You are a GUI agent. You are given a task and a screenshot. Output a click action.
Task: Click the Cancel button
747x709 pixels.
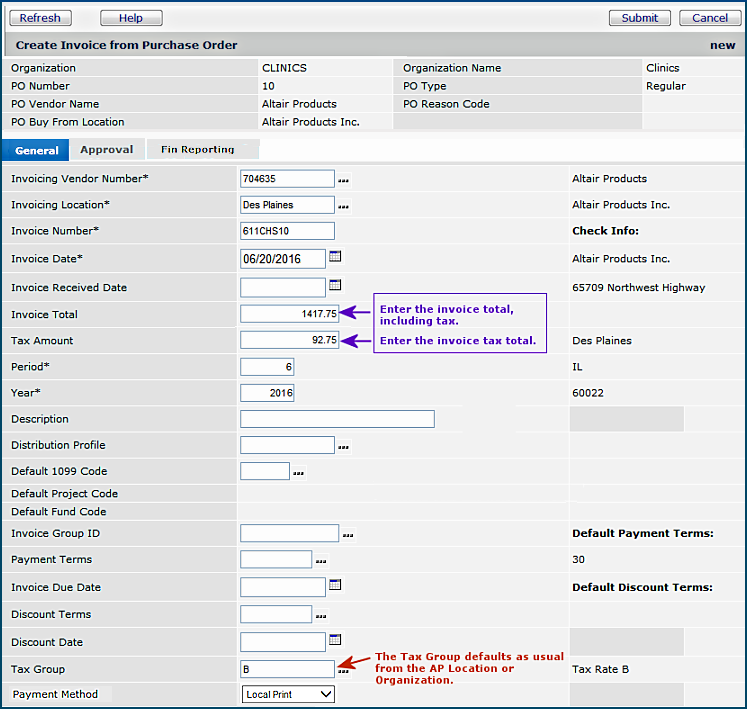(x=710, y=18)
